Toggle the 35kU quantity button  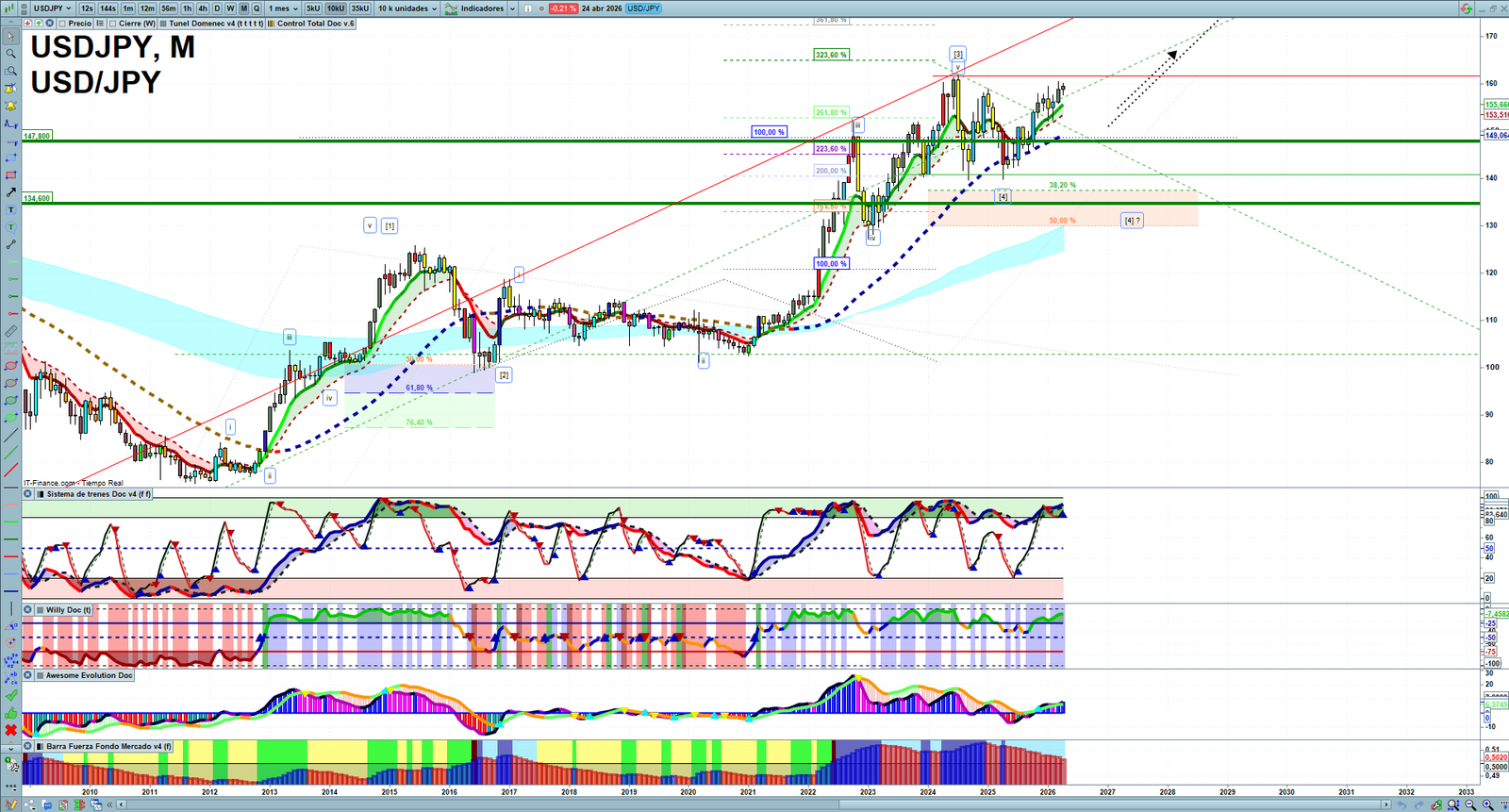point(360,8)
